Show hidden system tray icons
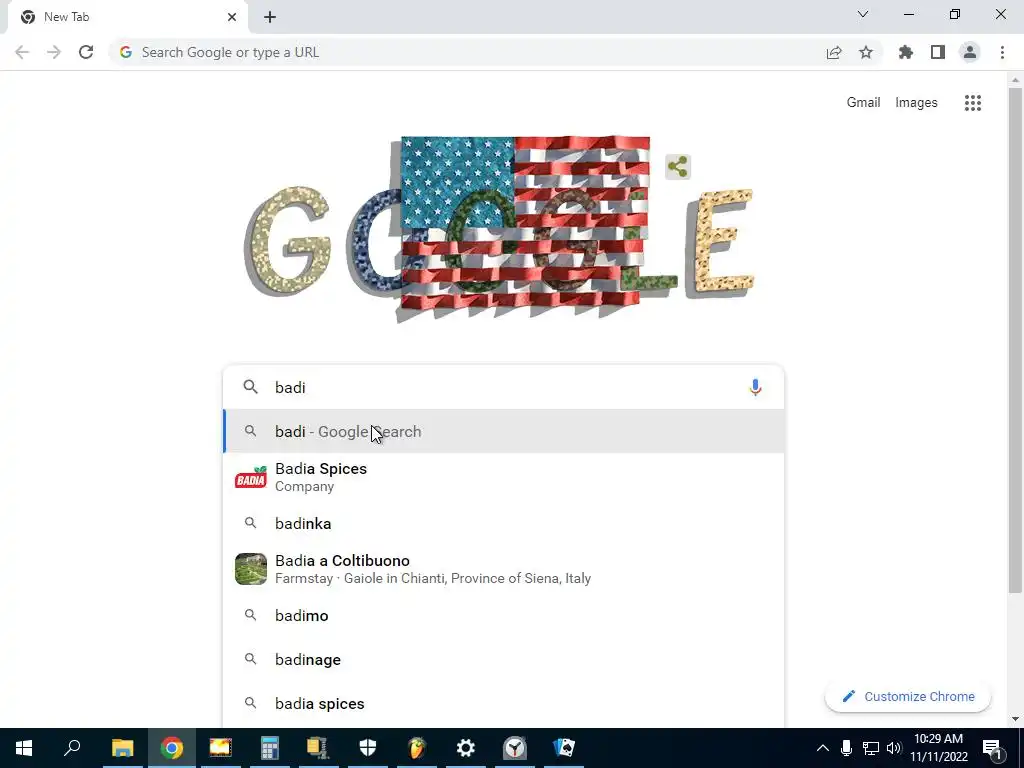Viewport: 1024px width, 768px height. (x=823, y=748)
